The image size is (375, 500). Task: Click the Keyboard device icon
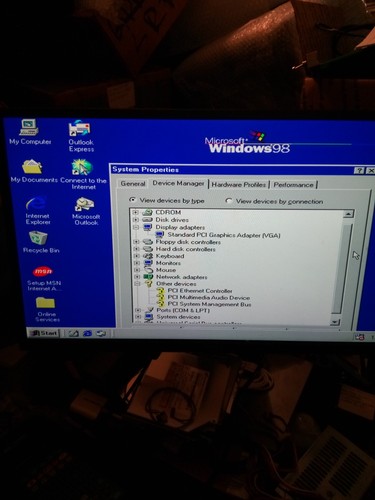tap(148, 256)
